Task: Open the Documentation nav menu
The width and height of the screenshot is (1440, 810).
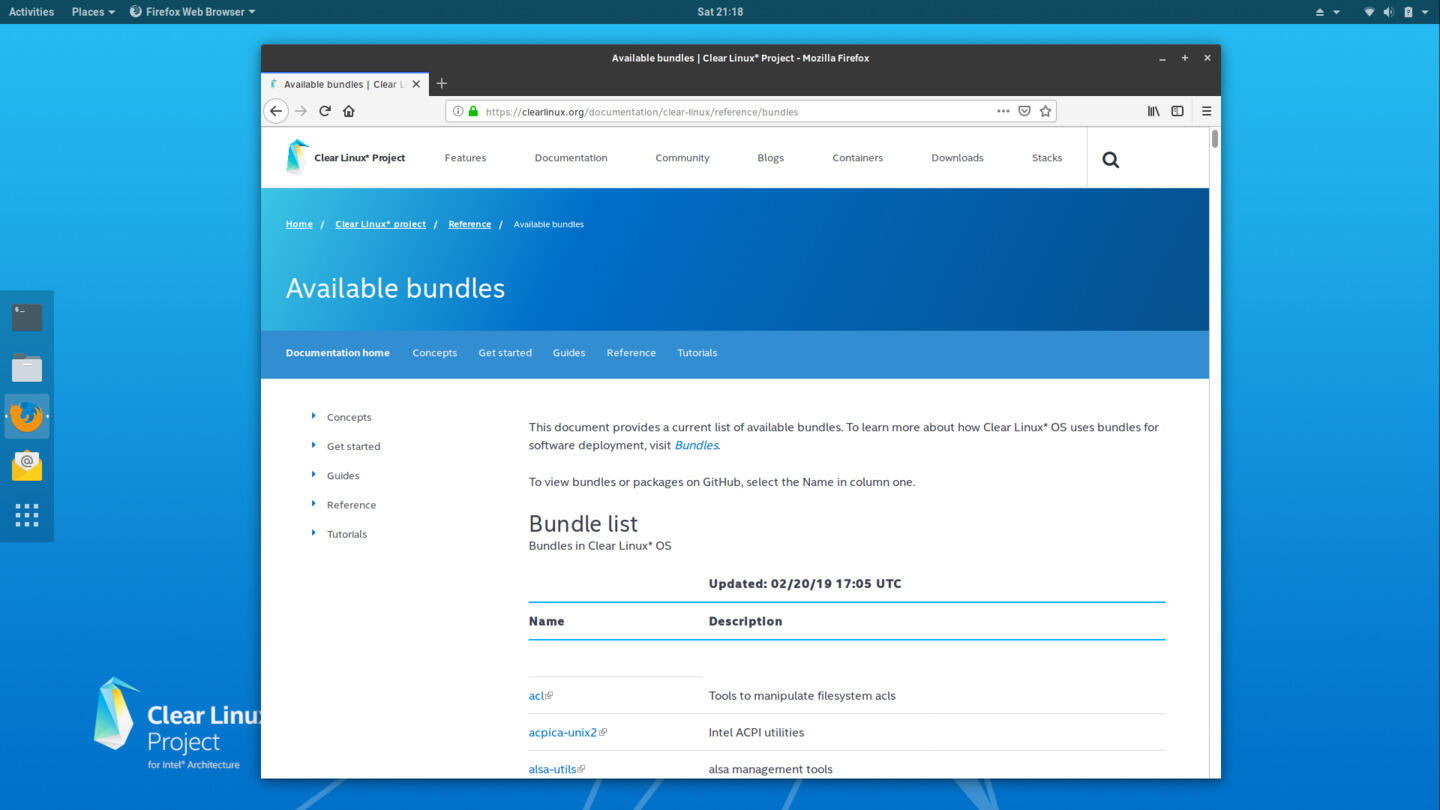Action: click(571, 158)
